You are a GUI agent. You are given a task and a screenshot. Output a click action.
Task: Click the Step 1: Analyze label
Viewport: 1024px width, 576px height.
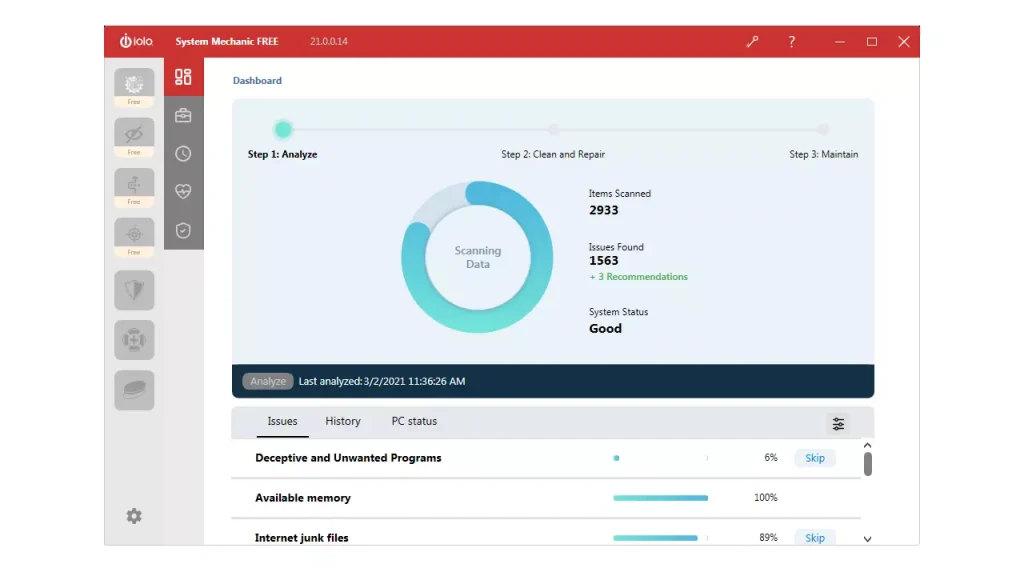coord(283,154)
